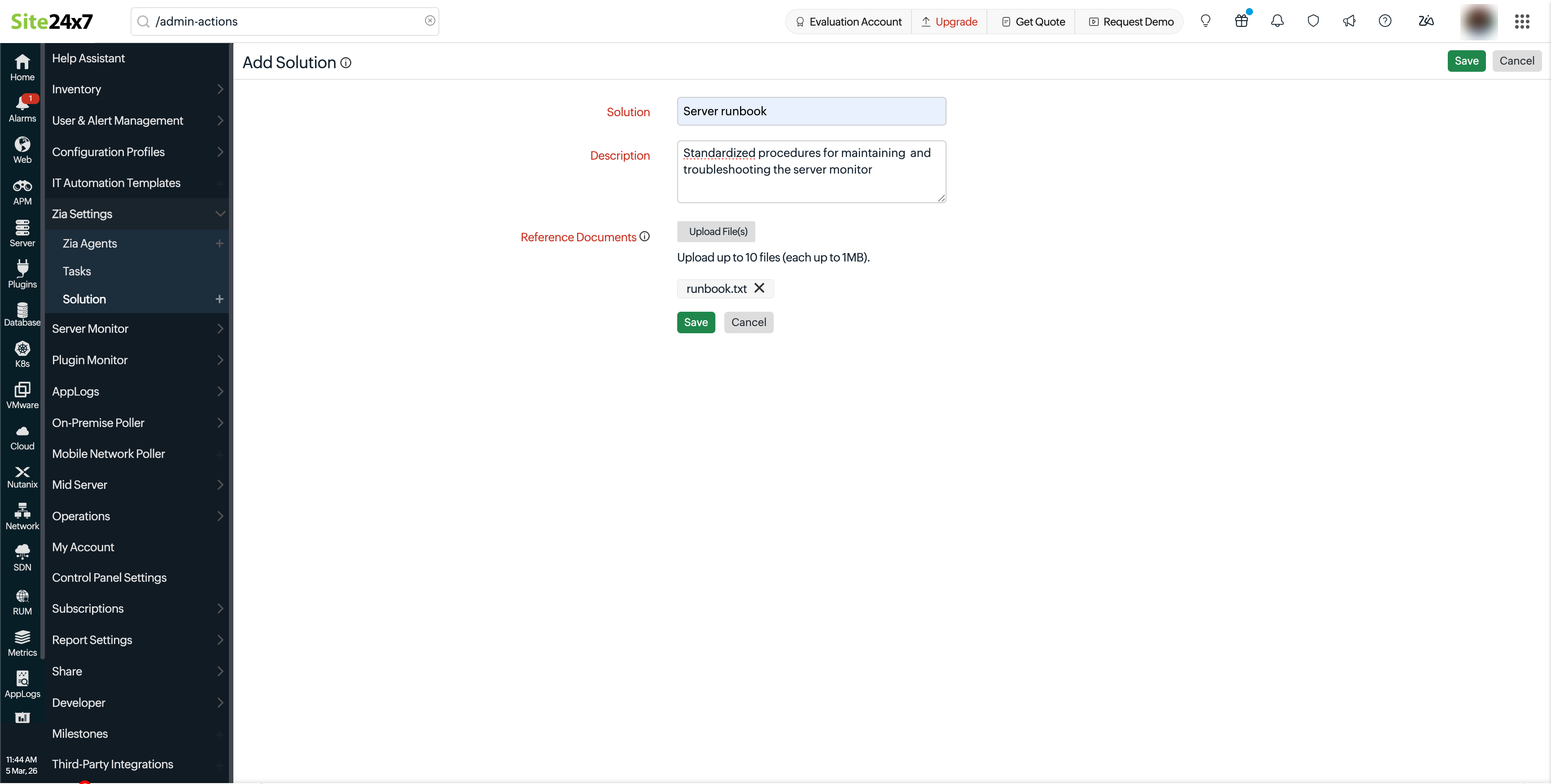This screenshot has height=784, width=1551.
Task: Click the Description resize handle
Action: [941, 198]
